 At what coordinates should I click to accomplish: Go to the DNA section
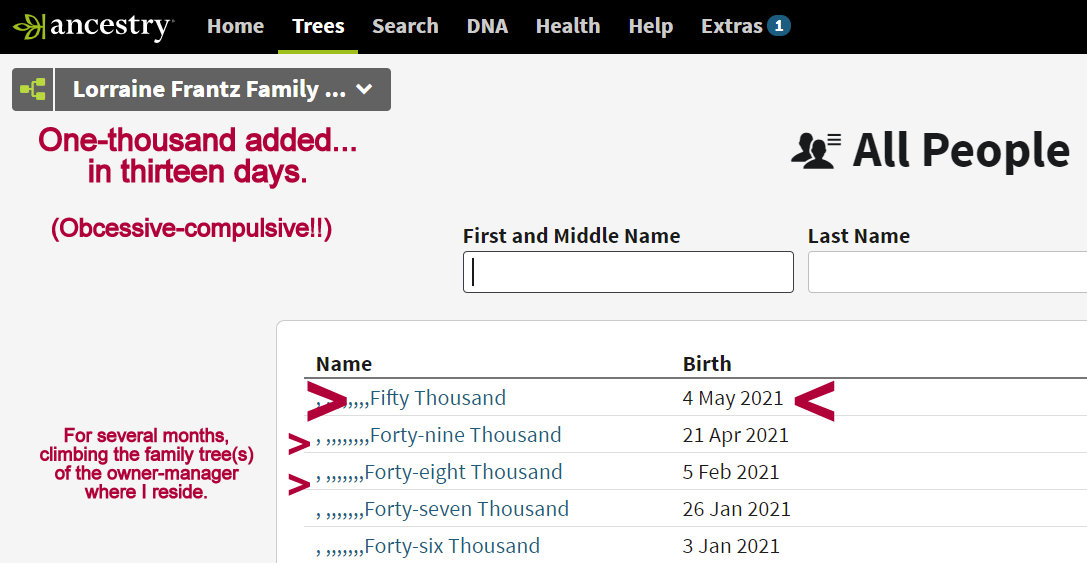tap(487, 26)
